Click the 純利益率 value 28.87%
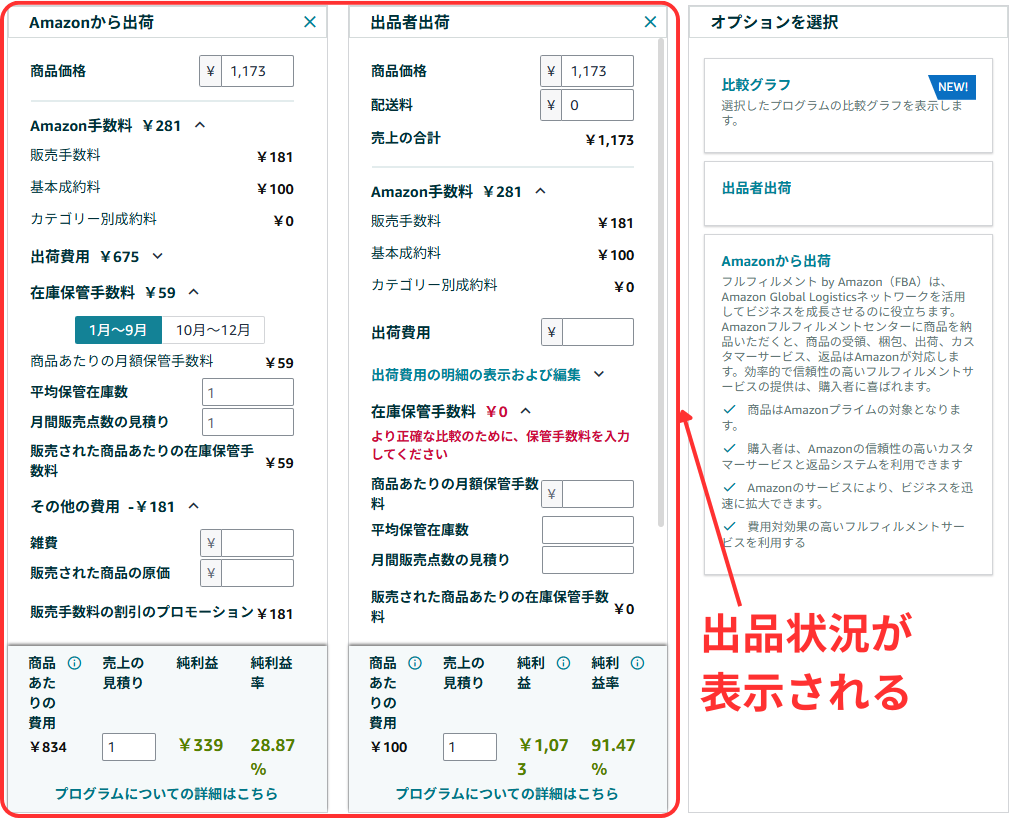Viewport: 1015px width, 818px height. tap(273, 757)
